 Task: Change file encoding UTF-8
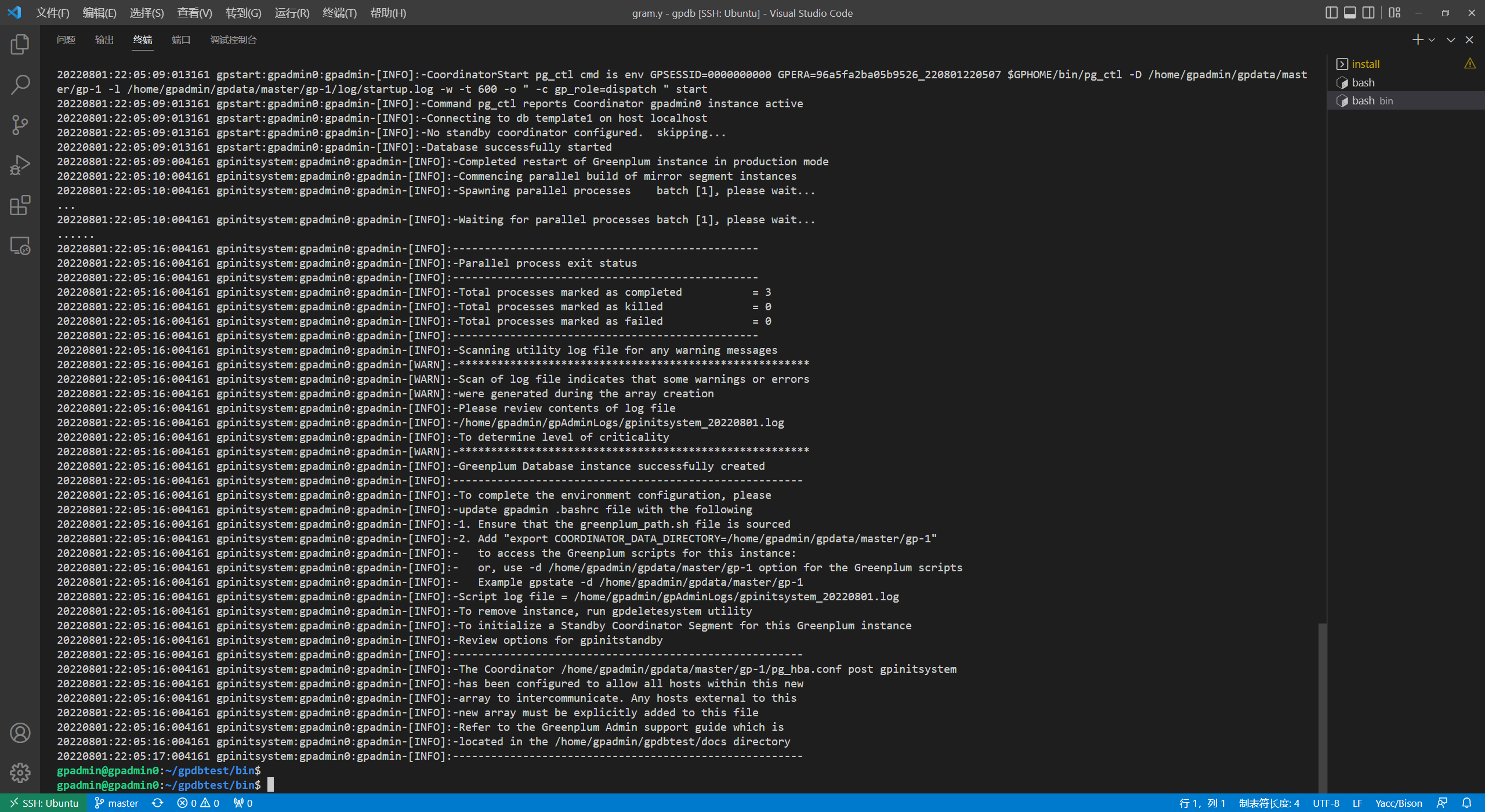coord(1326,803)
